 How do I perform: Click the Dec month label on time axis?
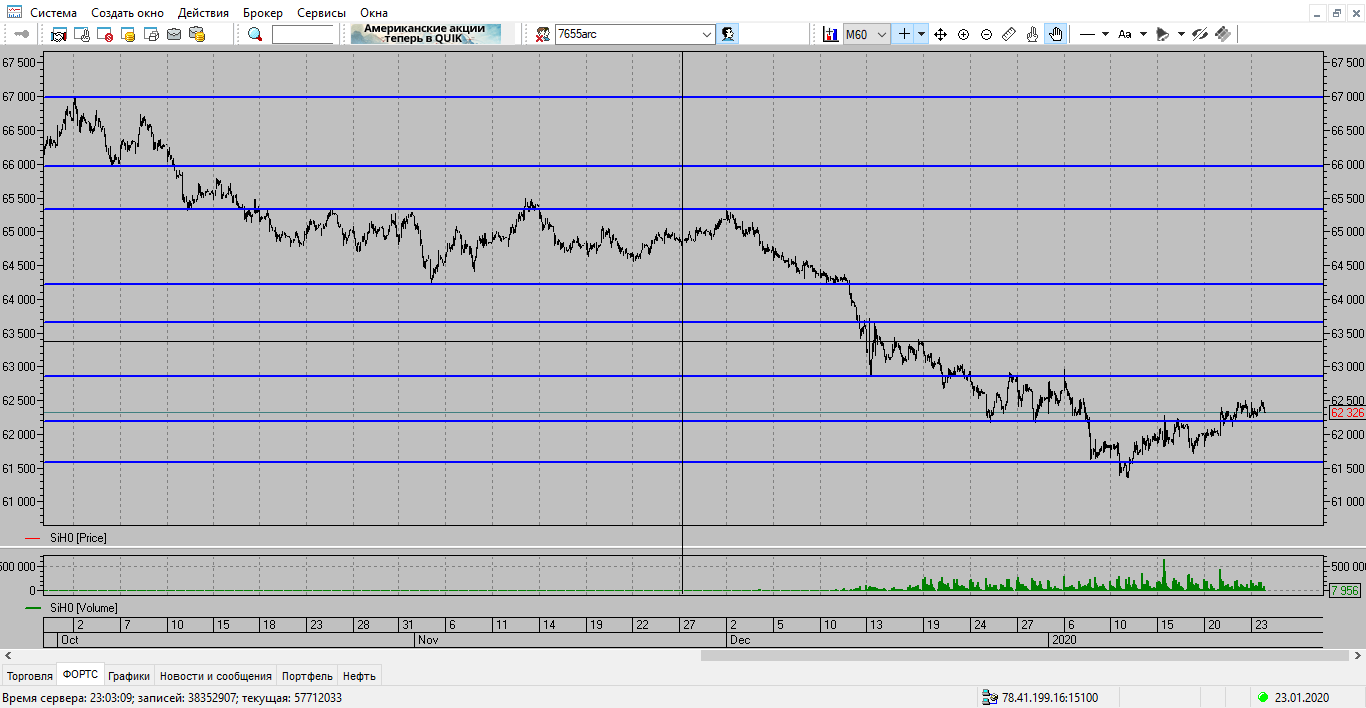pyautogui.click(x=740, y=639)
